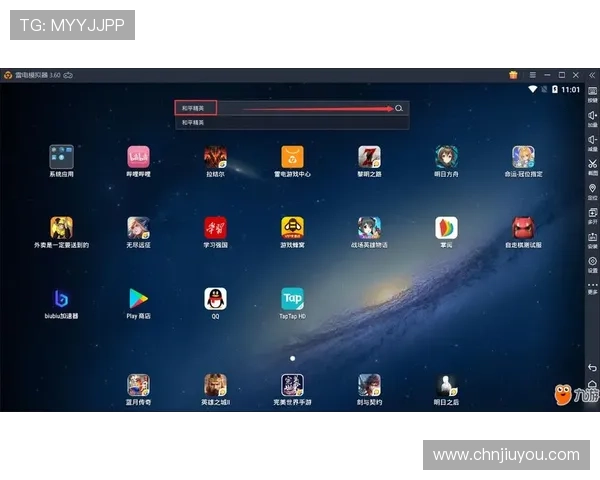Click 截图 scissors in the sidebar

pos(592,165)
